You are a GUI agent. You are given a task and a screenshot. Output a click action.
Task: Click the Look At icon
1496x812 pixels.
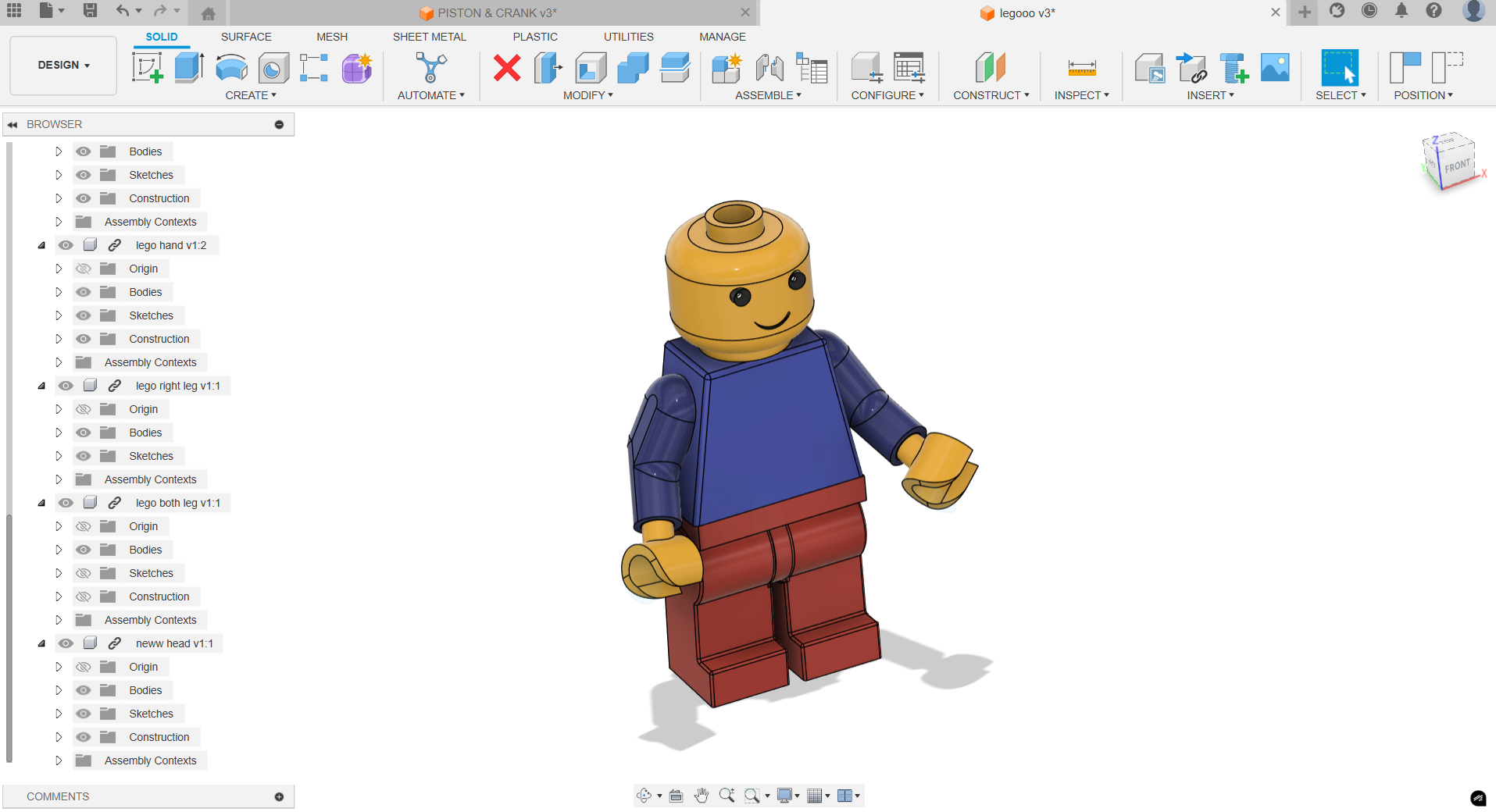click(677, 796)
